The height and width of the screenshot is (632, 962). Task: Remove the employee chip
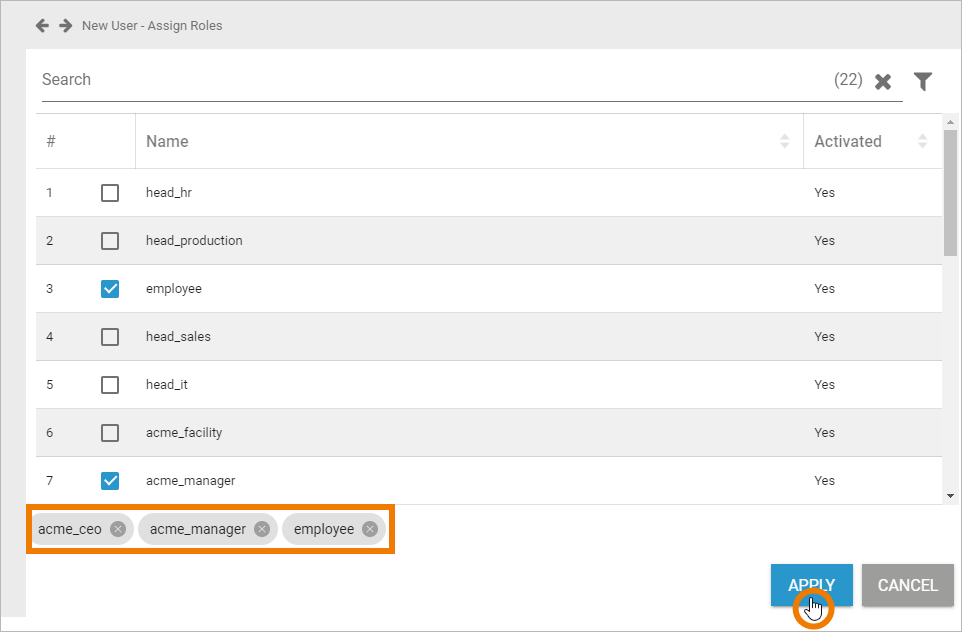370,529
